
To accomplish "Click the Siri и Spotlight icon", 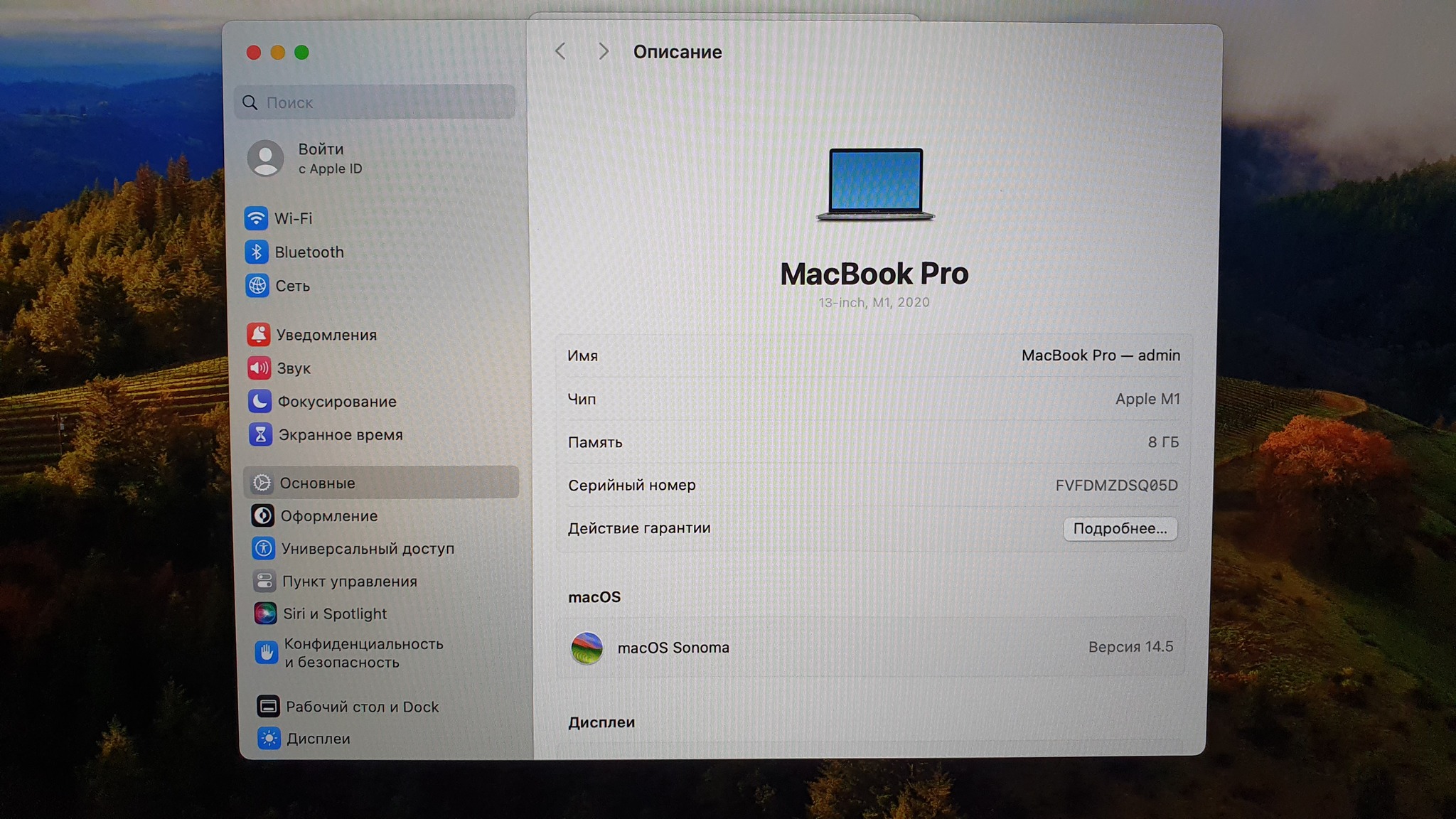I will tap(265, 614).
